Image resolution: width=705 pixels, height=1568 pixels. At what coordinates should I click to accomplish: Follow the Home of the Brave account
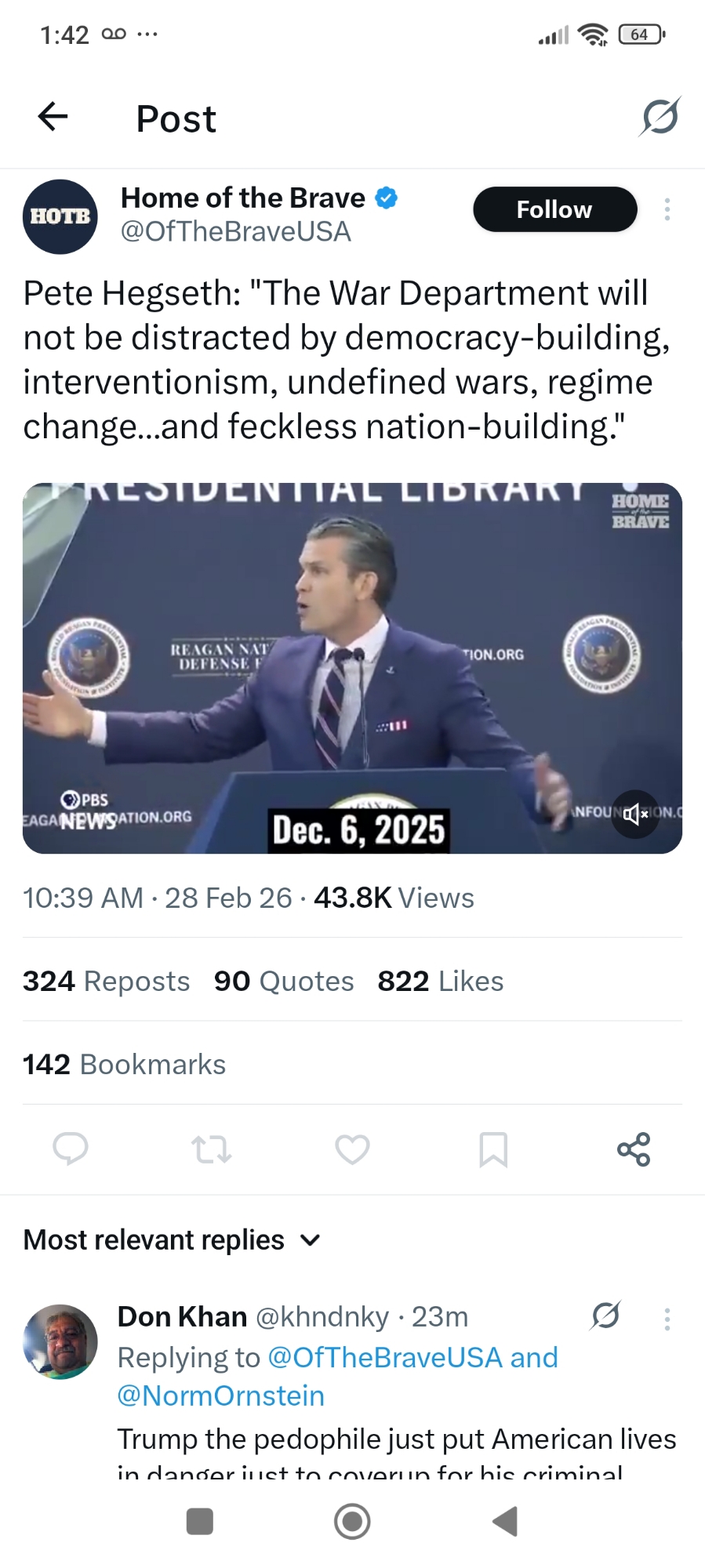tap(554, 209)
